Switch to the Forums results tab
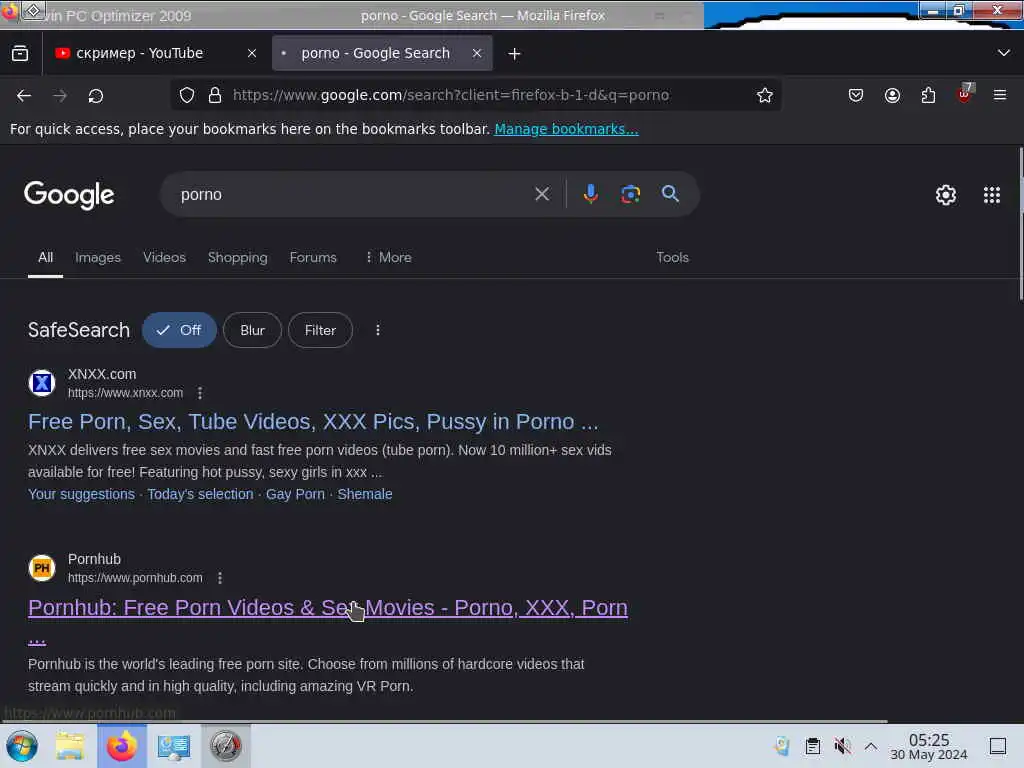1024x768 pixels. 313,257
